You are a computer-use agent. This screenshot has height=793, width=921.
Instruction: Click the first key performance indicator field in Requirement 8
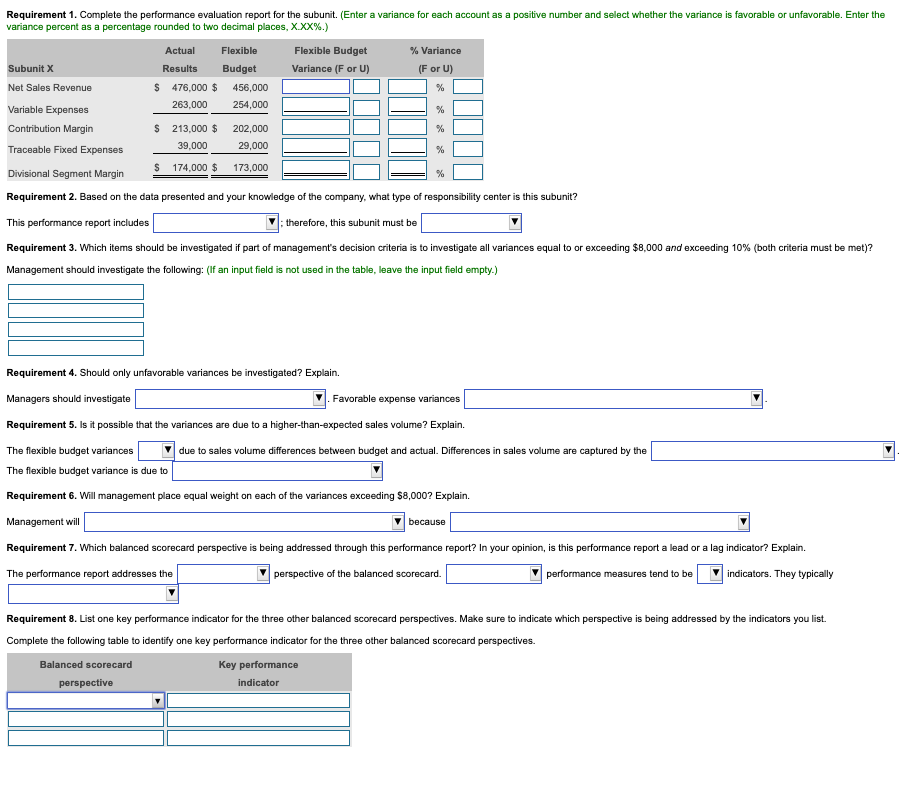[x=258, y=700]
